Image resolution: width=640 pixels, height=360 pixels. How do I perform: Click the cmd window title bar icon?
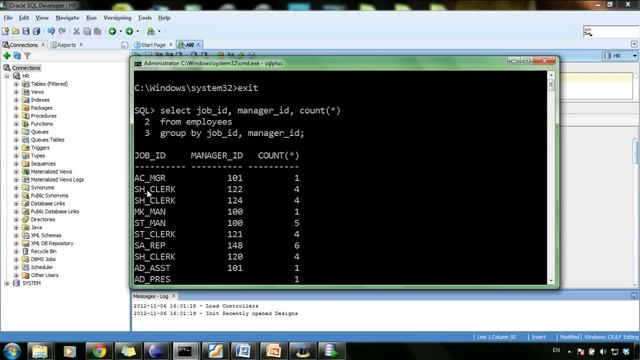tap(138, 64)
